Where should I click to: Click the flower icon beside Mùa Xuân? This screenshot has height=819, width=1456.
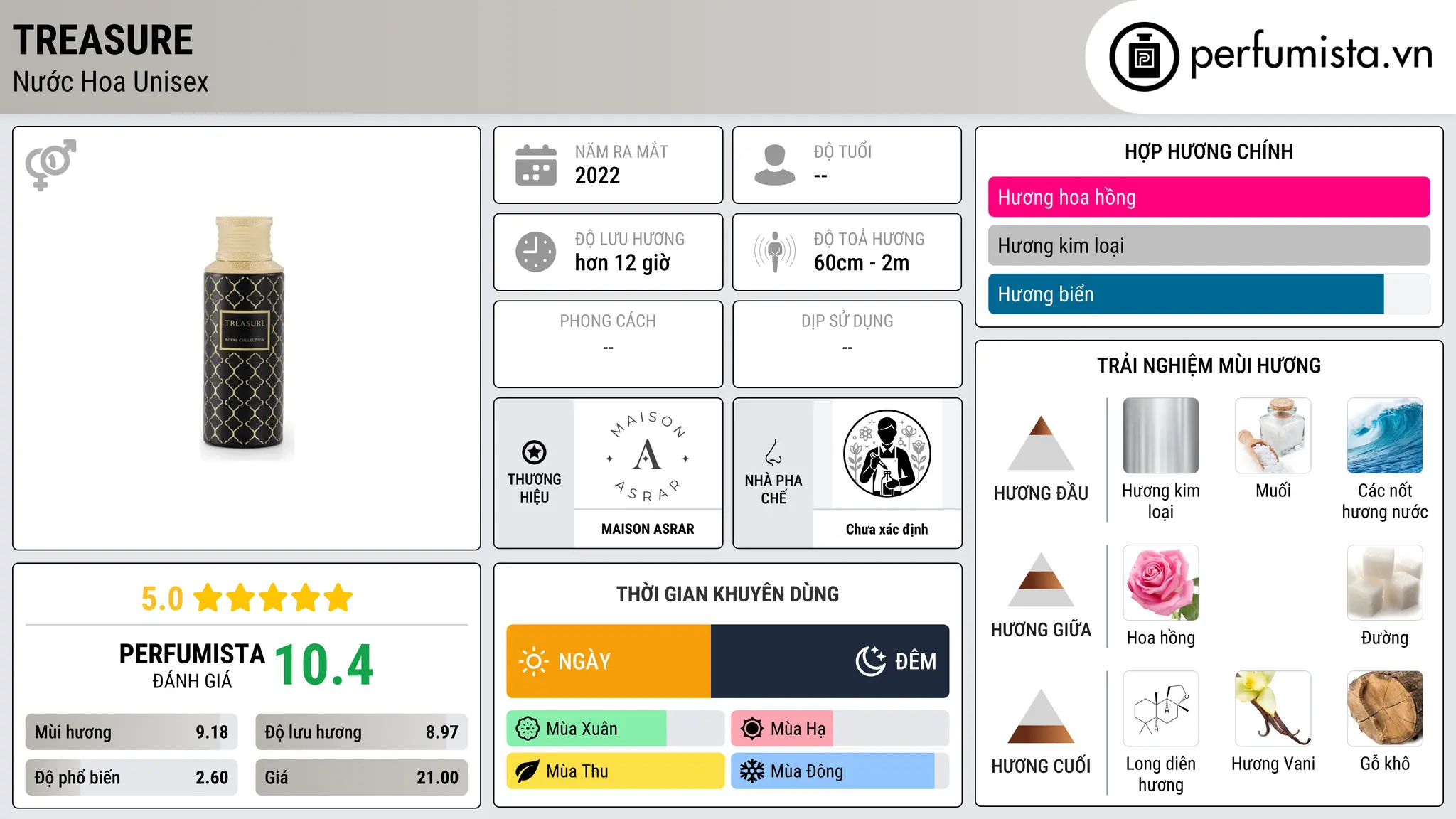pyautogui.click(x=528, y=729)
